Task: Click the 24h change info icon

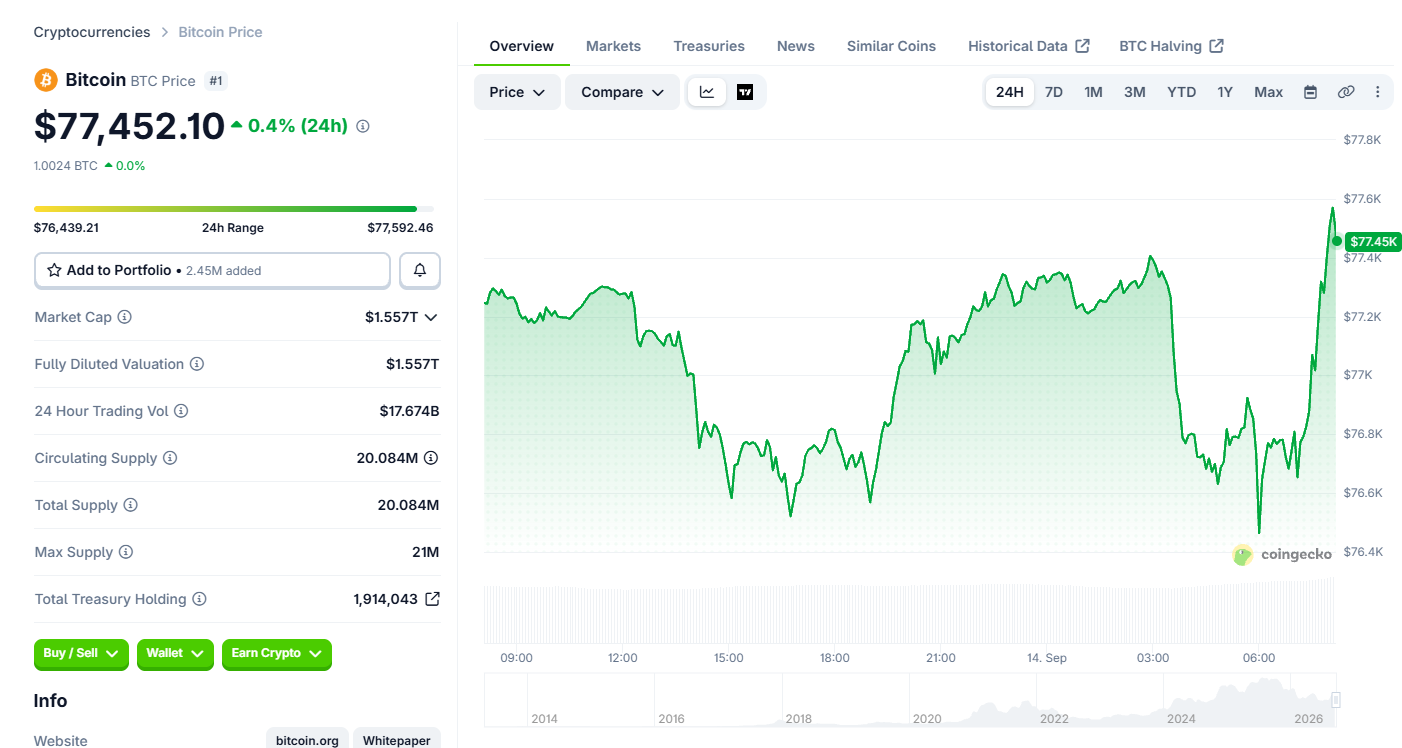Action: tap(363, 126)
